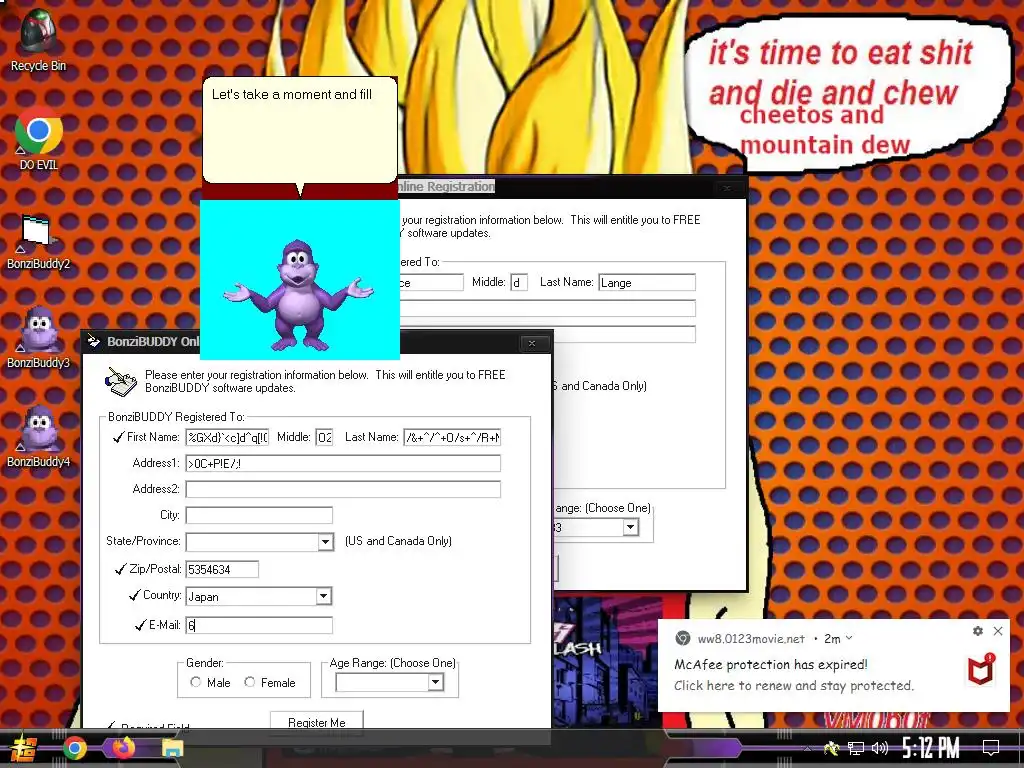Screen dimensions: 1024x768
Task: Open Chrome from the taskbar
Action: [x=74, y=748]
